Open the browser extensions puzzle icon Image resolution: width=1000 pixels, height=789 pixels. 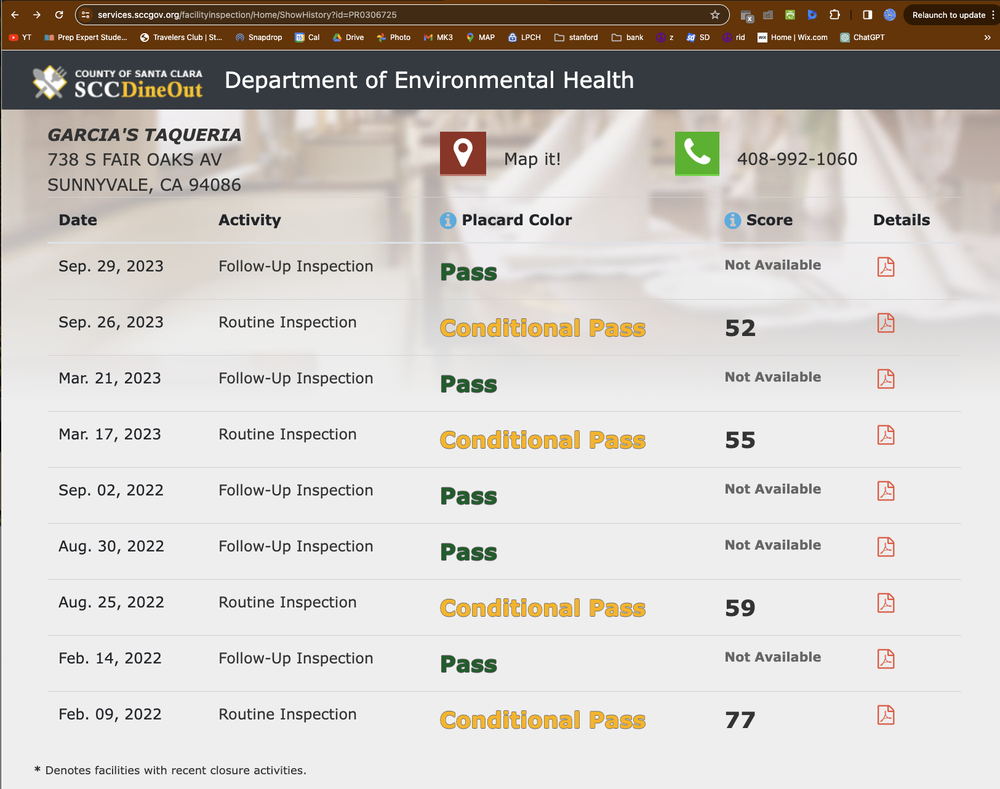[x=834, y=15]
